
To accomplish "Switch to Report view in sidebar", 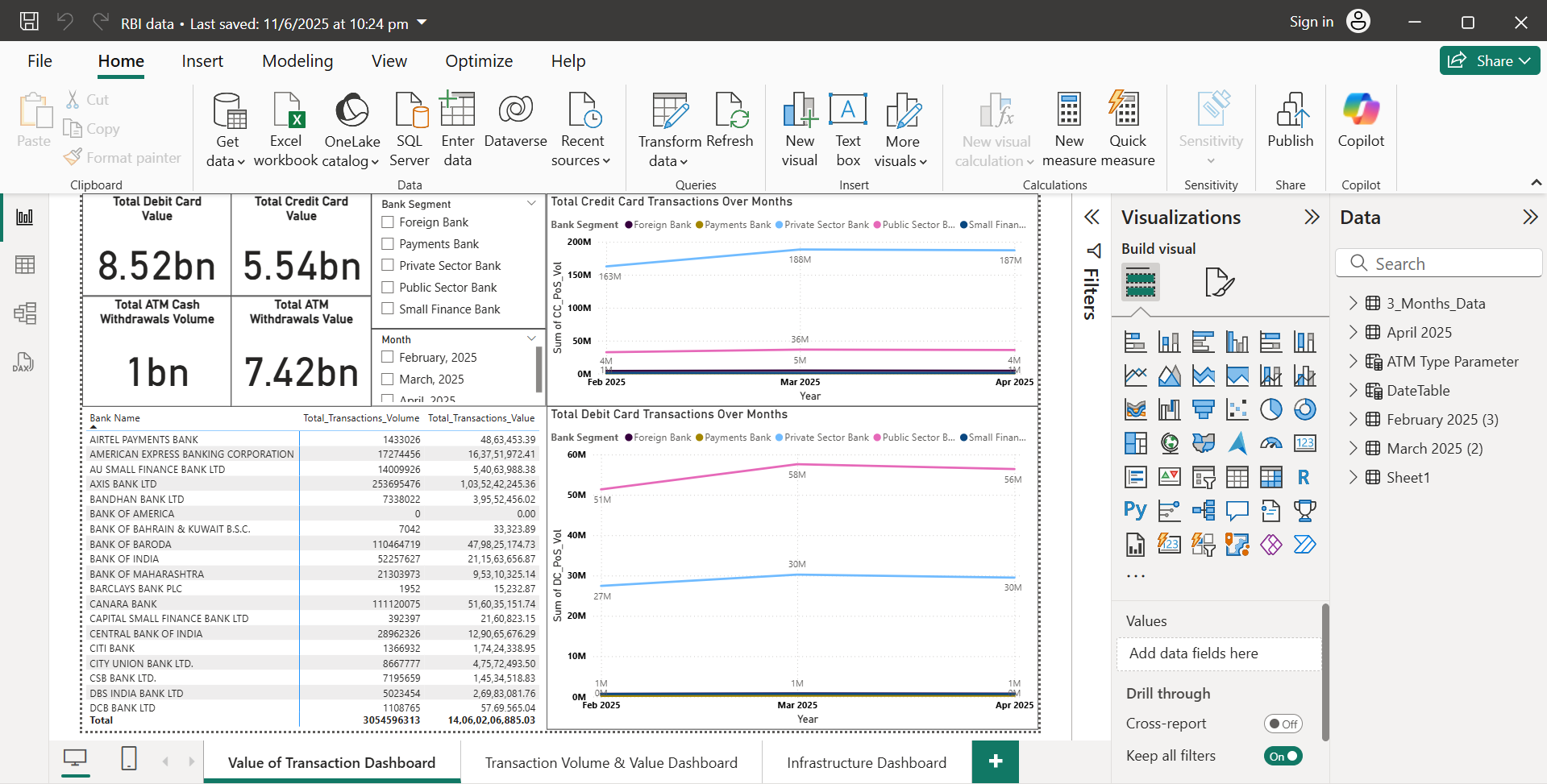I will click(x=25, y=217).
